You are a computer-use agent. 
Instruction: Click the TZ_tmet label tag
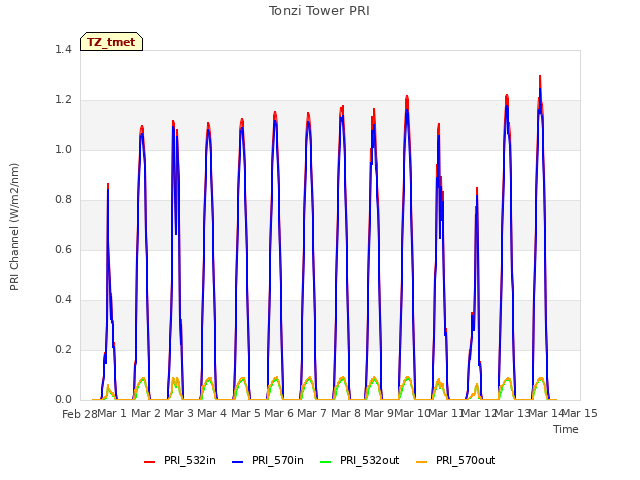tap(111, 42)
